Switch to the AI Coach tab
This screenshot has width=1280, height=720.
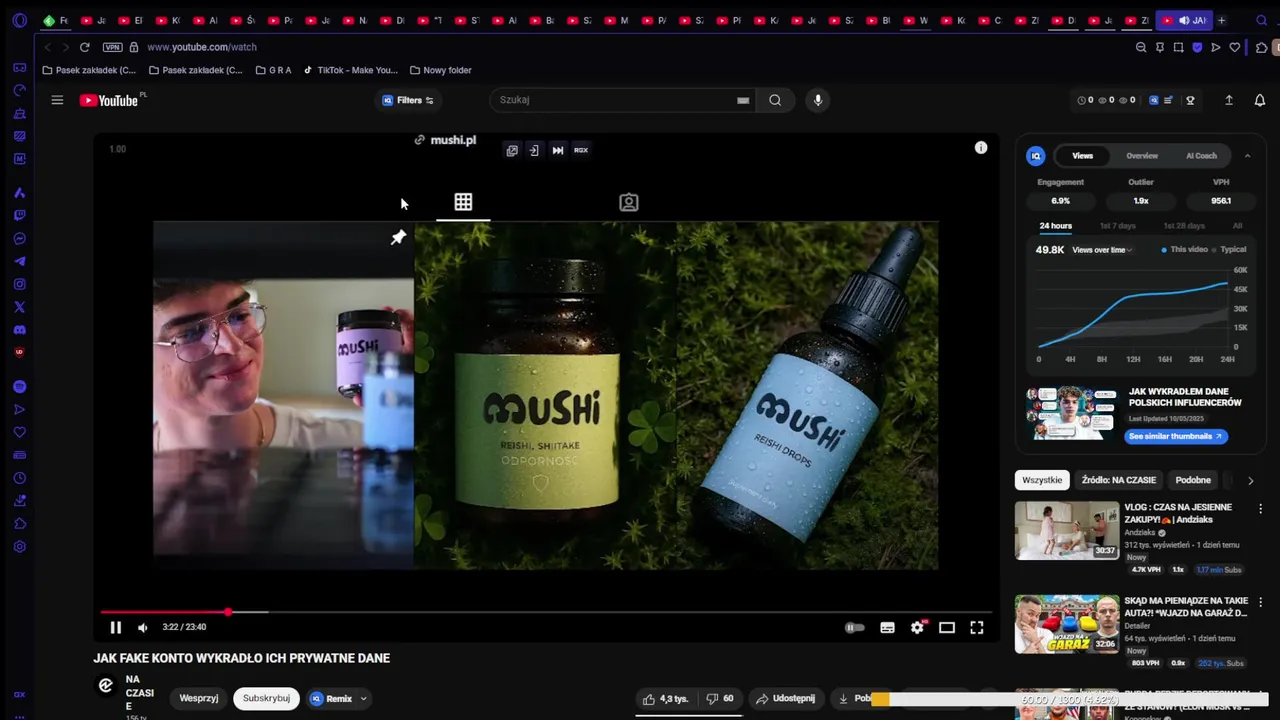1201,156
